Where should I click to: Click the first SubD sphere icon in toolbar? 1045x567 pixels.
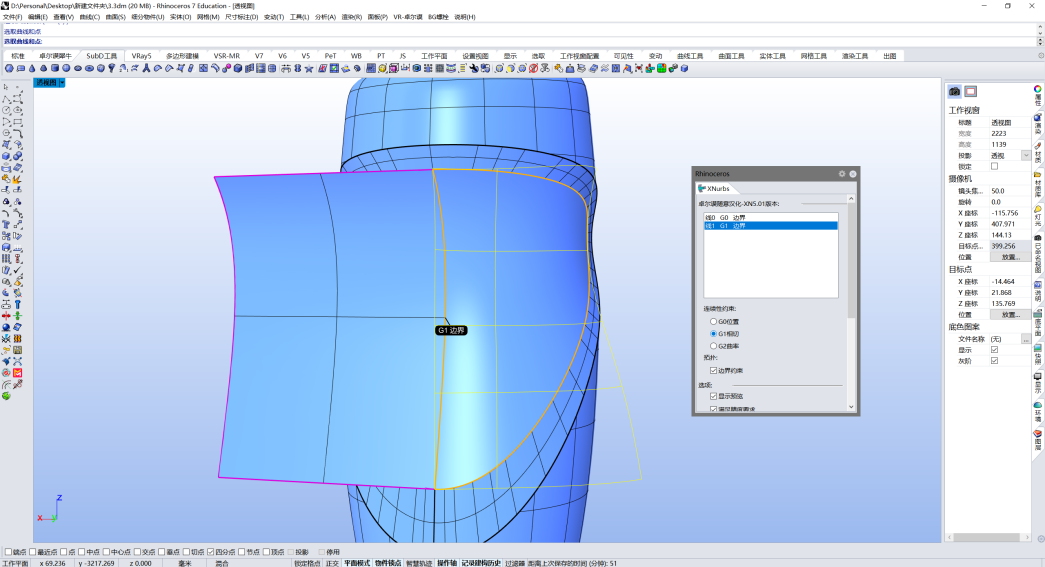point(9,68)
